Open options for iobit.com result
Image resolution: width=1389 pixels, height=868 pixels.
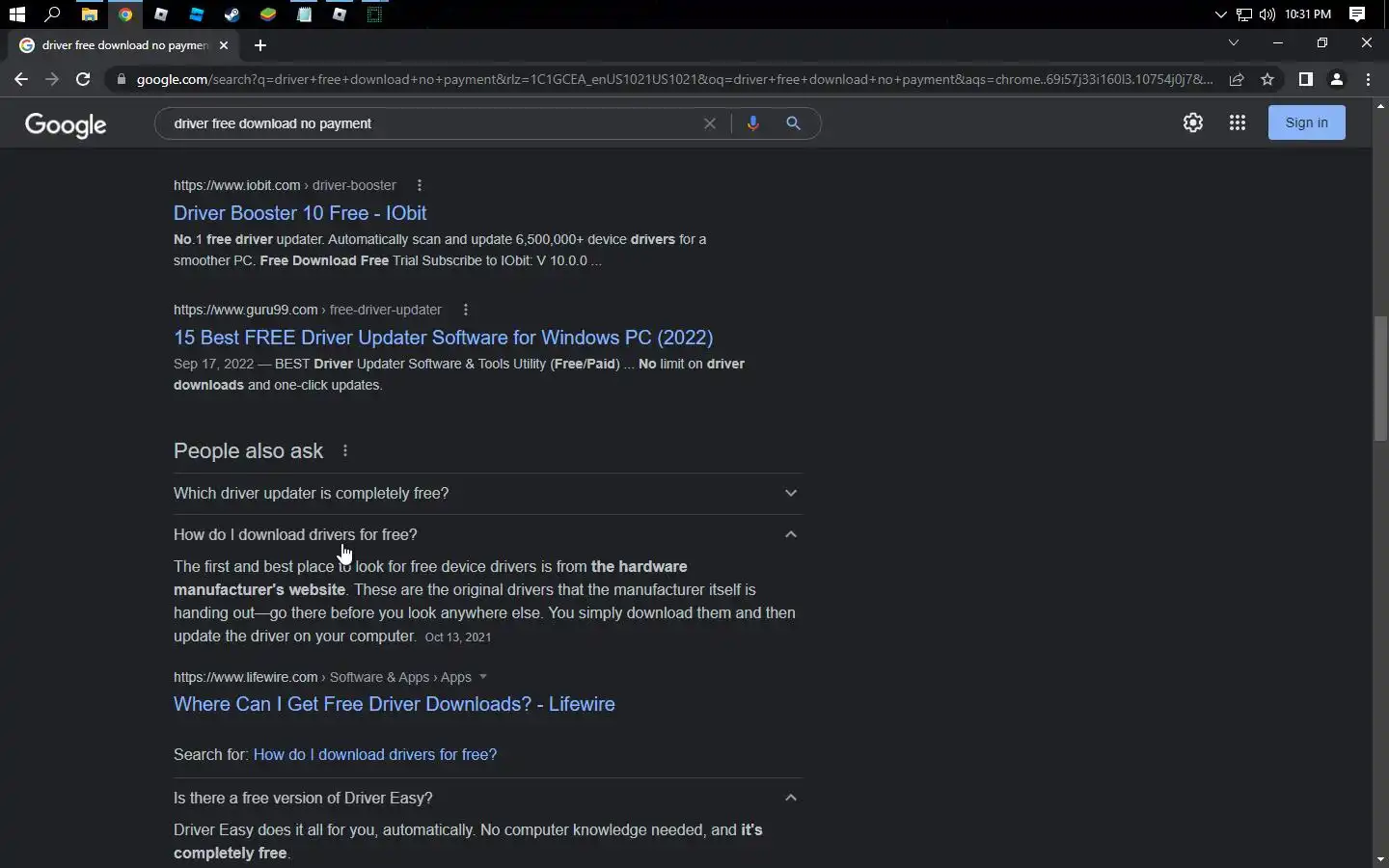point(419,185)
